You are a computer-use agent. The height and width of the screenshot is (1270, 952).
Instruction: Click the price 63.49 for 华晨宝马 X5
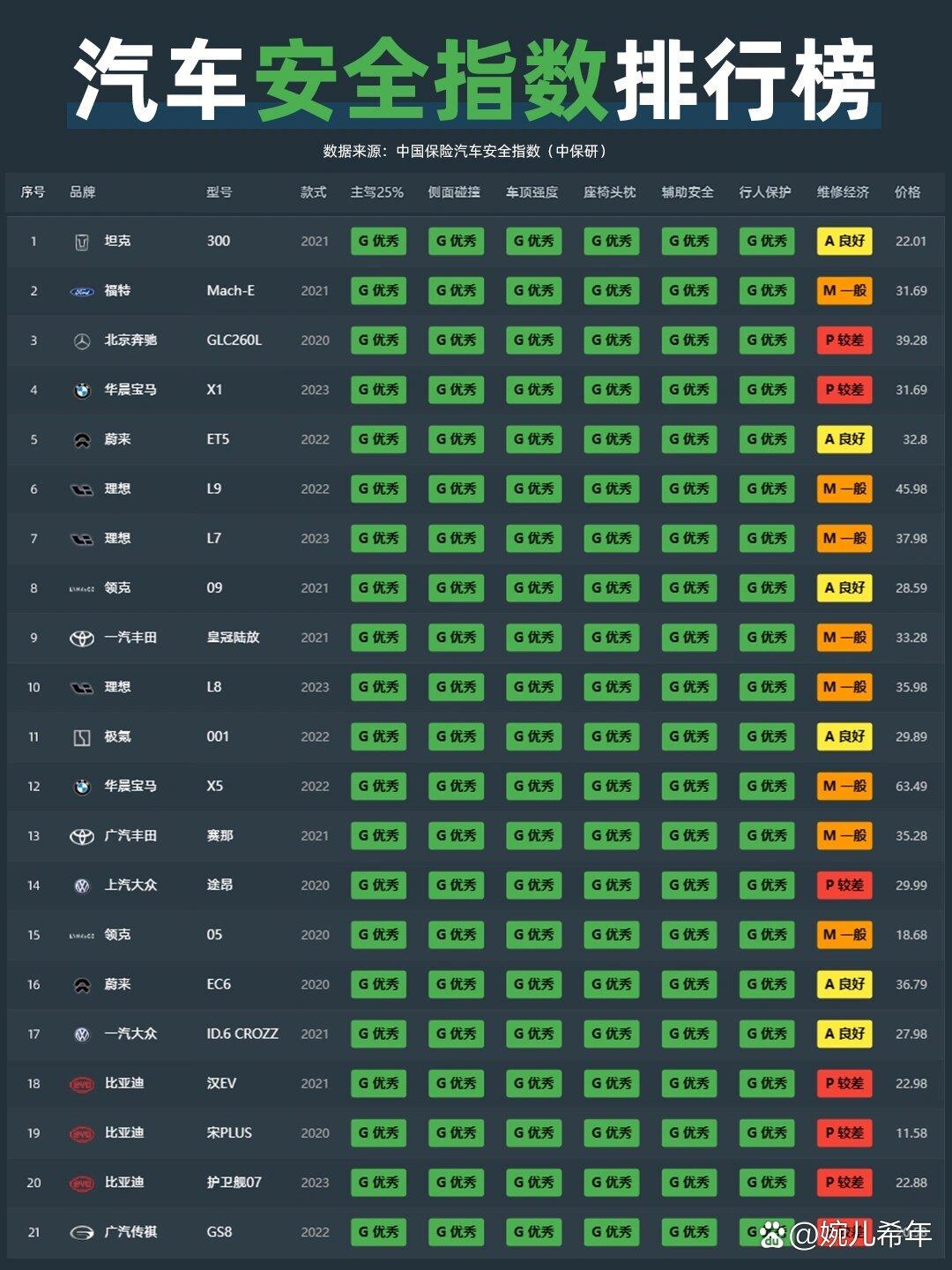(x=911, y=786)
